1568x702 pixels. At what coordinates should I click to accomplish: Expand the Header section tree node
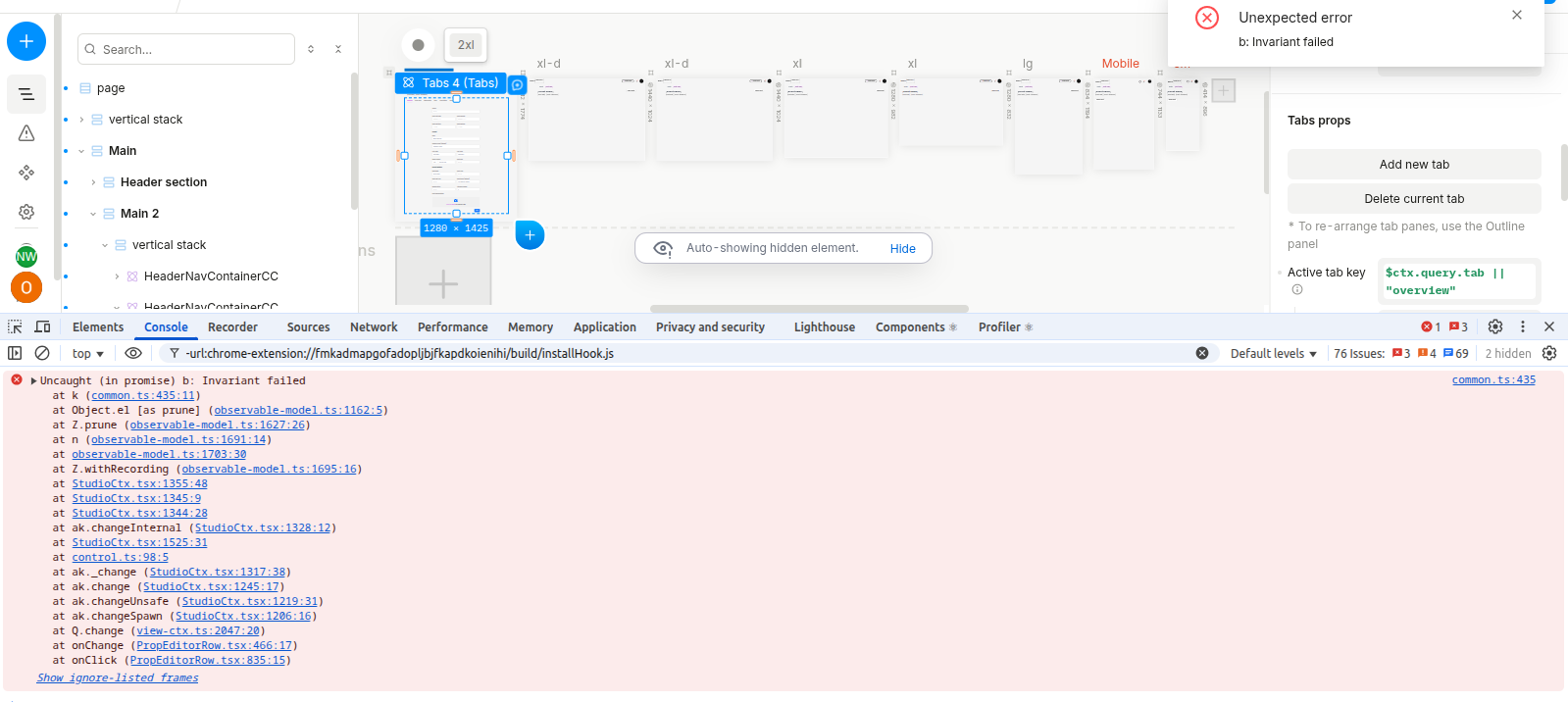tap(93, 182)
